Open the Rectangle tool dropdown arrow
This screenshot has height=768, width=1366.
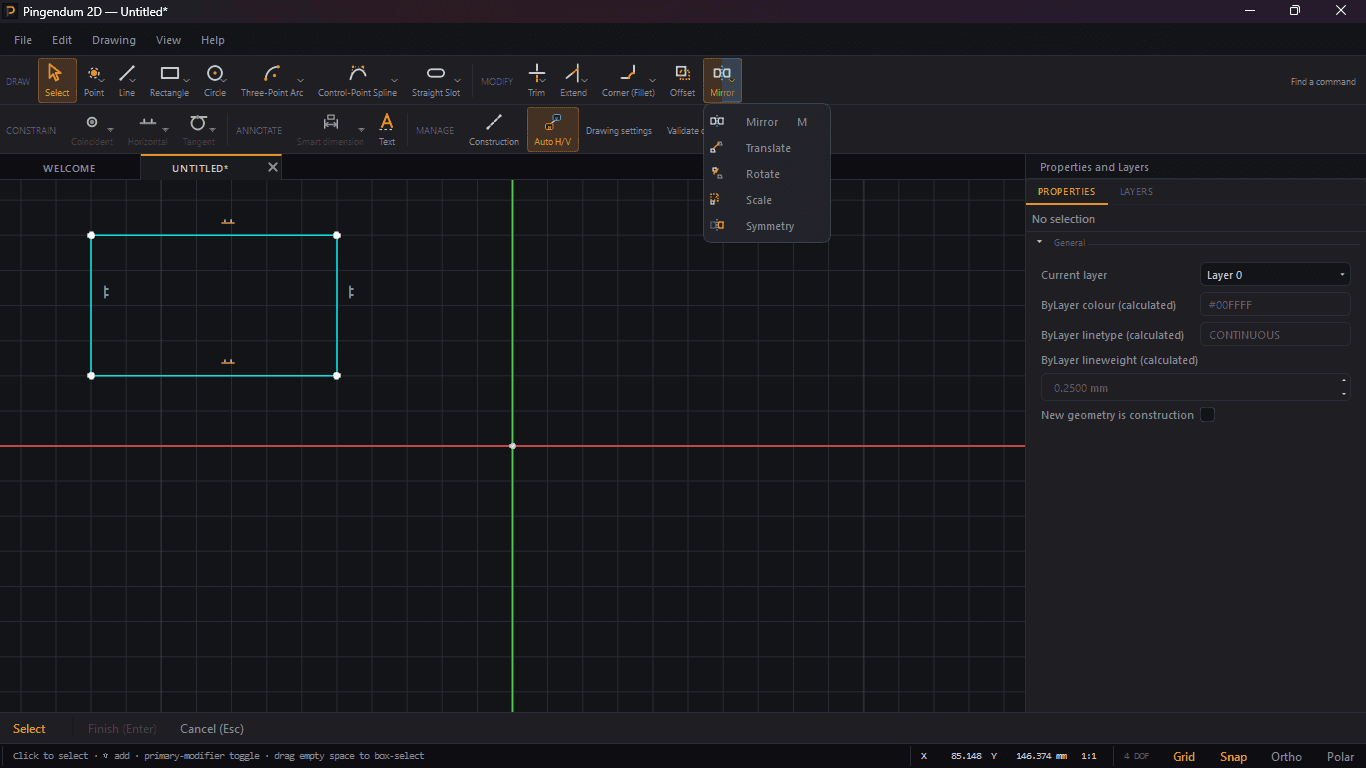[187, 80]
